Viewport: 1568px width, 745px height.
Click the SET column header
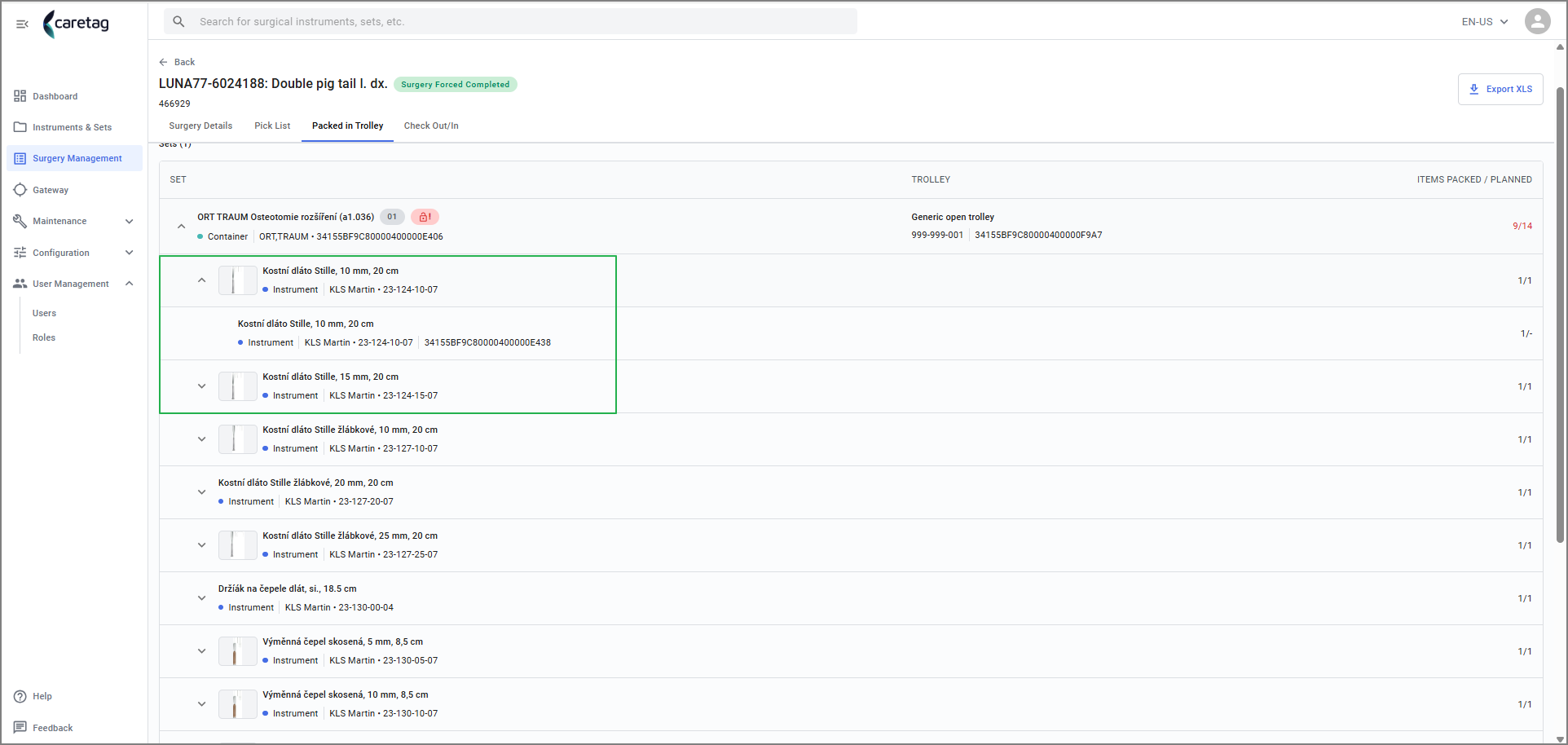coord(178,179)
